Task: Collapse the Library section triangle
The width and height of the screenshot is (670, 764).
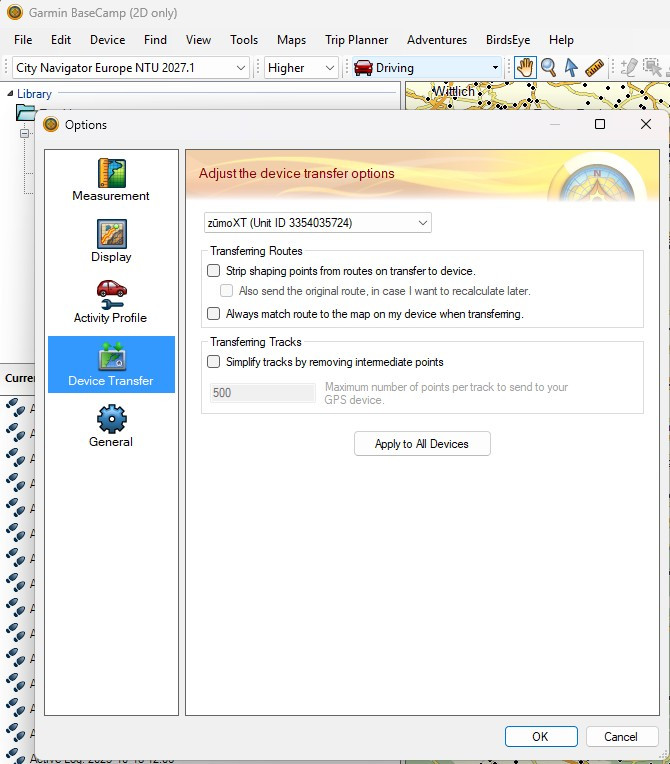Action: 10,94
